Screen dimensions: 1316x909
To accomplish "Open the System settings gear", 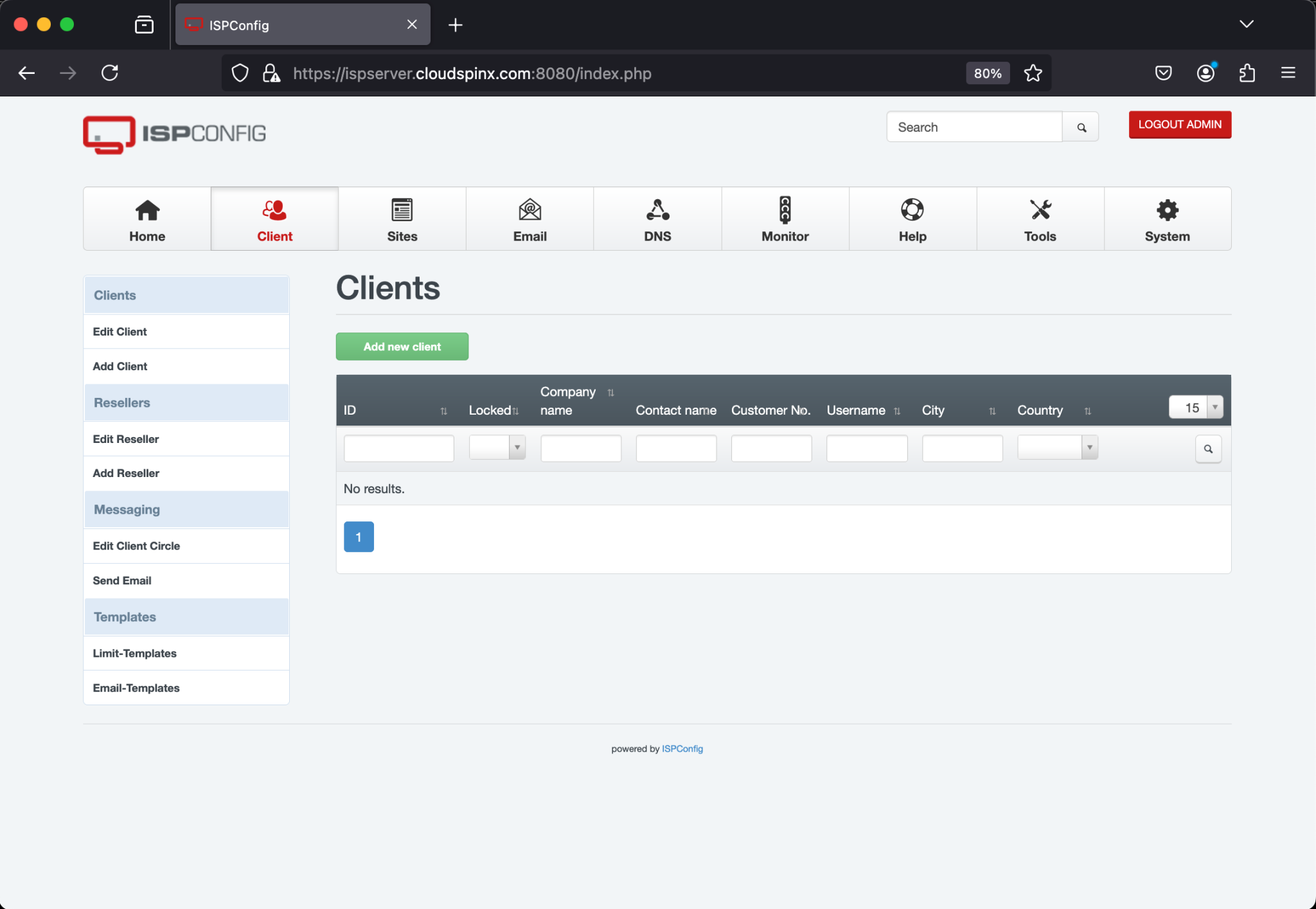I will coord(1166,219).
